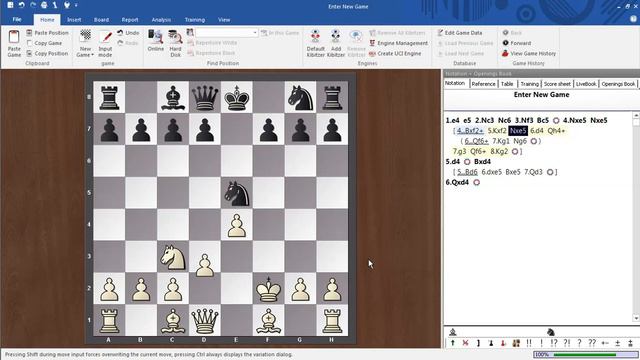Click the red pawn annotation icon
The width and height of the screenshot is (640, 360).
click(503, 343)
